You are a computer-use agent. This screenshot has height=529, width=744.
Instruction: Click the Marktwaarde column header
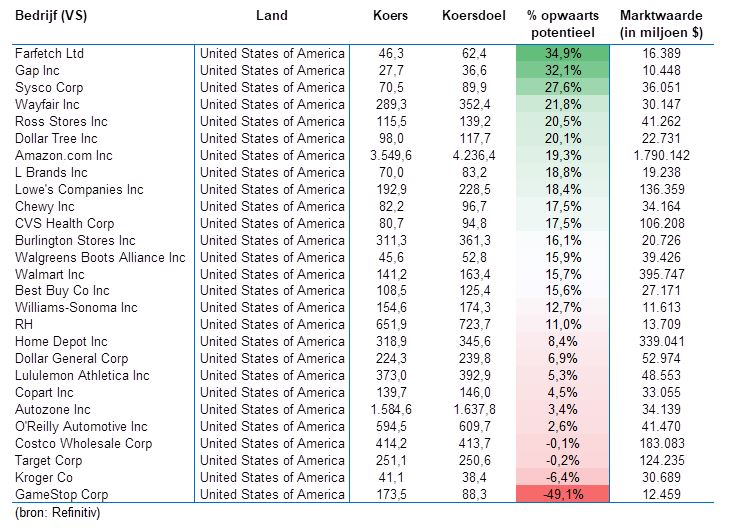tap(661, 25)
